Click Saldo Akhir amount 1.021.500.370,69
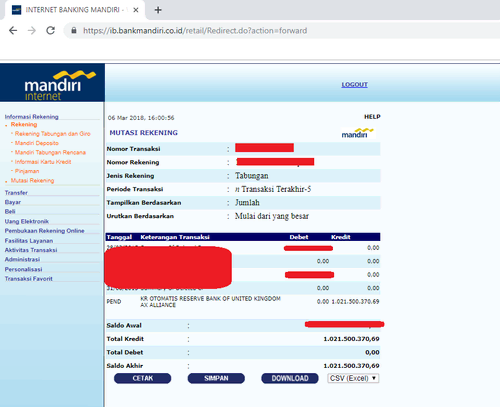Image resolution: width=500 pixels, height=407 pixels. click(351, 366)
